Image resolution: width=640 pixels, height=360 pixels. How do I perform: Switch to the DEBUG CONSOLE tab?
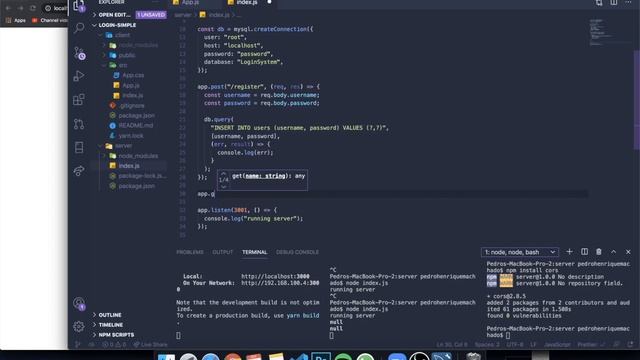pyautogui.click(x=297, y=252)
